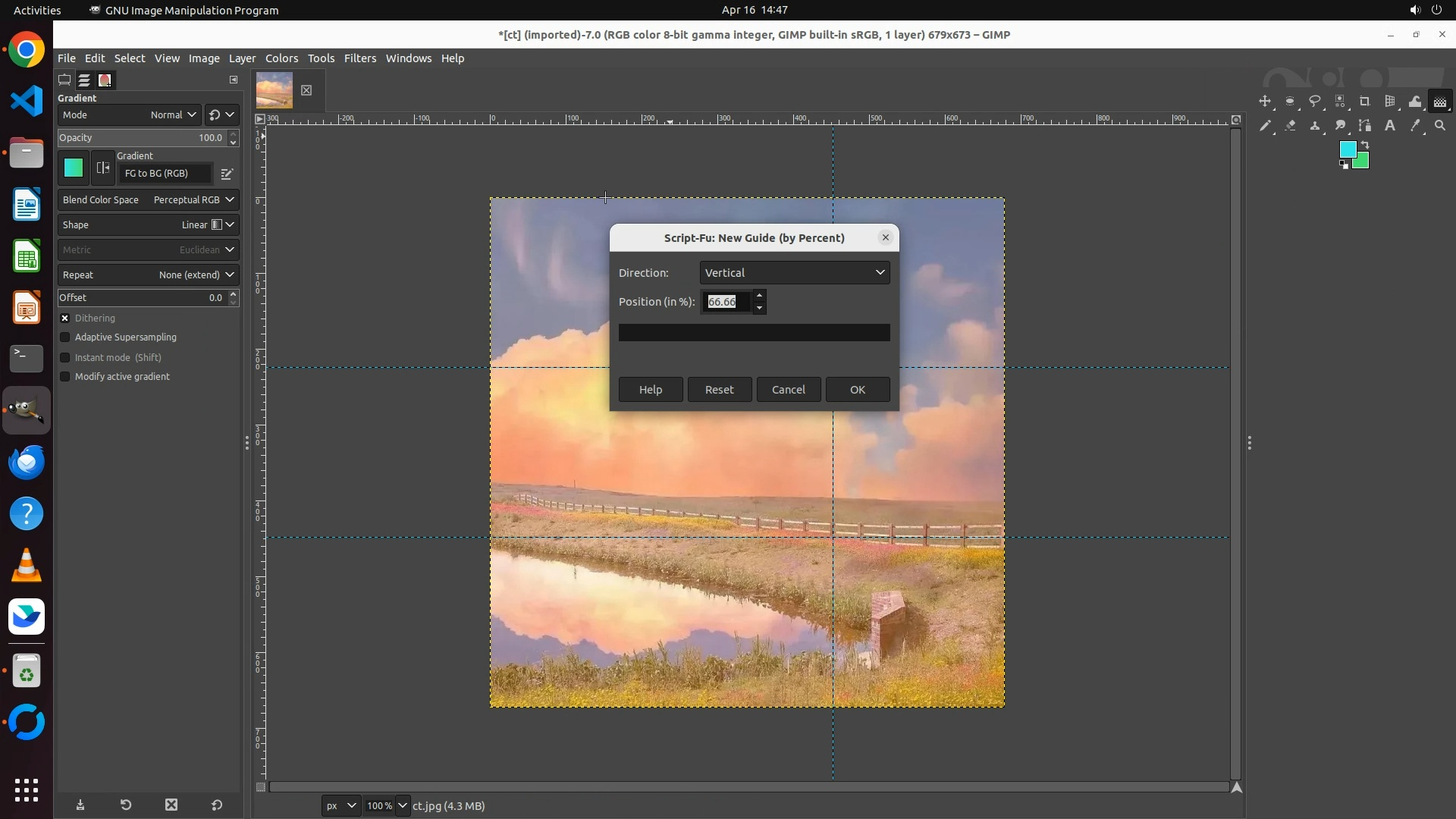Image resolution: width=1456 pixels, height=819 pixels.
Task: Open the Colors menu
Action: (x=281, y=58)
